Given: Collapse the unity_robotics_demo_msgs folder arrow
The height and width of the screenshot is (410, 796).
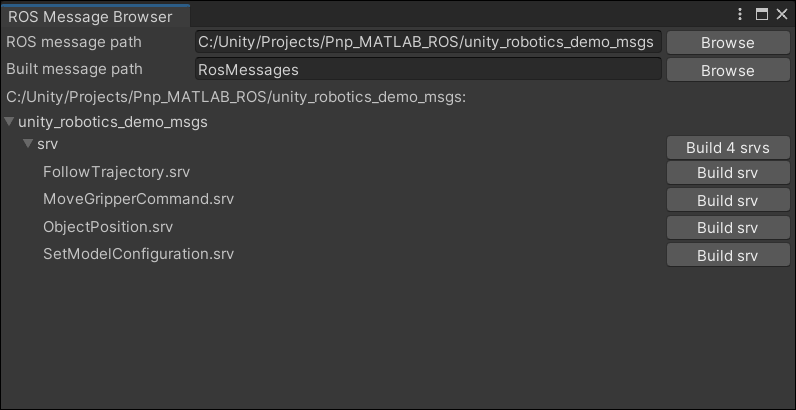Looking at the screenshot, I should [x=9, y=122].
